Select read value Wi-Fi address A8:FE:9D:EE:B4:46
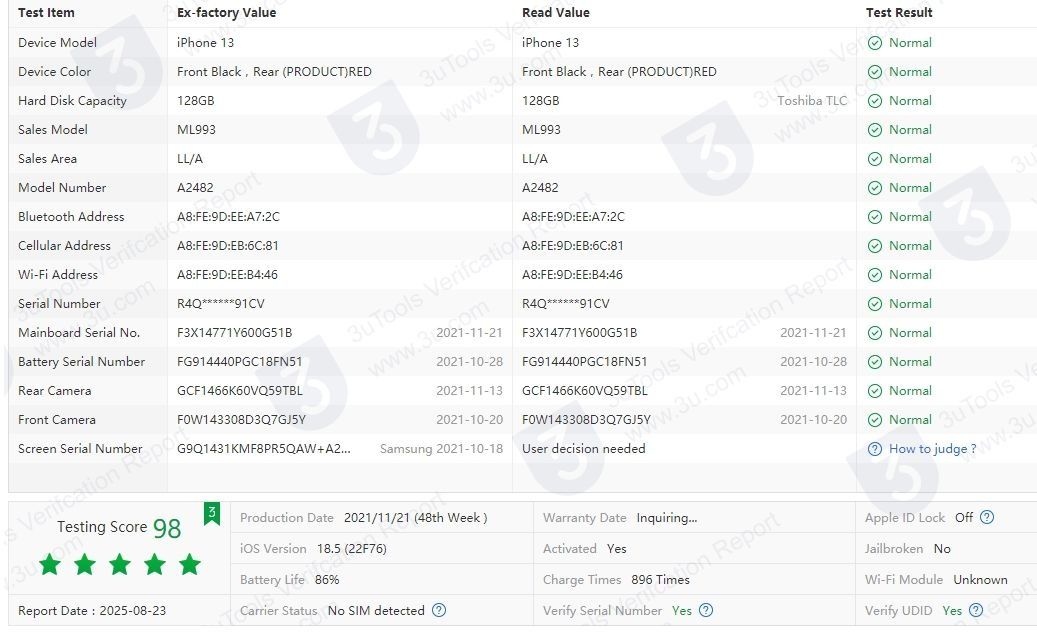This screenshot has height=635, width=1037. click(x=572, y=275)
